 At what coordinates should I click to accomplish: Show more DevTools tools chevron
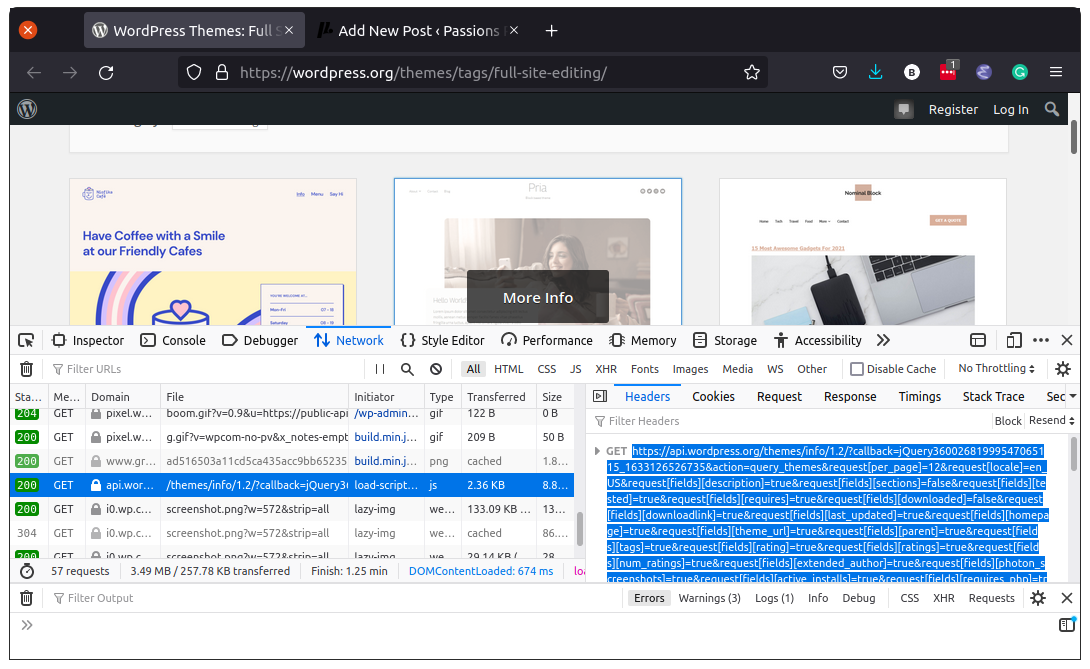883,340
